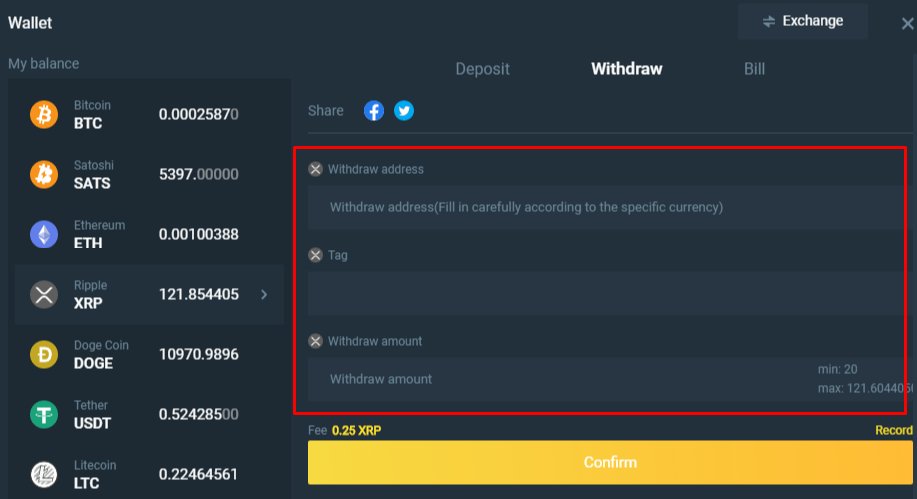This screenshot has width=917, height=499.
Task: Click into the Withdraw amount field
Action: pyautogui.click(x=560, y=379)
